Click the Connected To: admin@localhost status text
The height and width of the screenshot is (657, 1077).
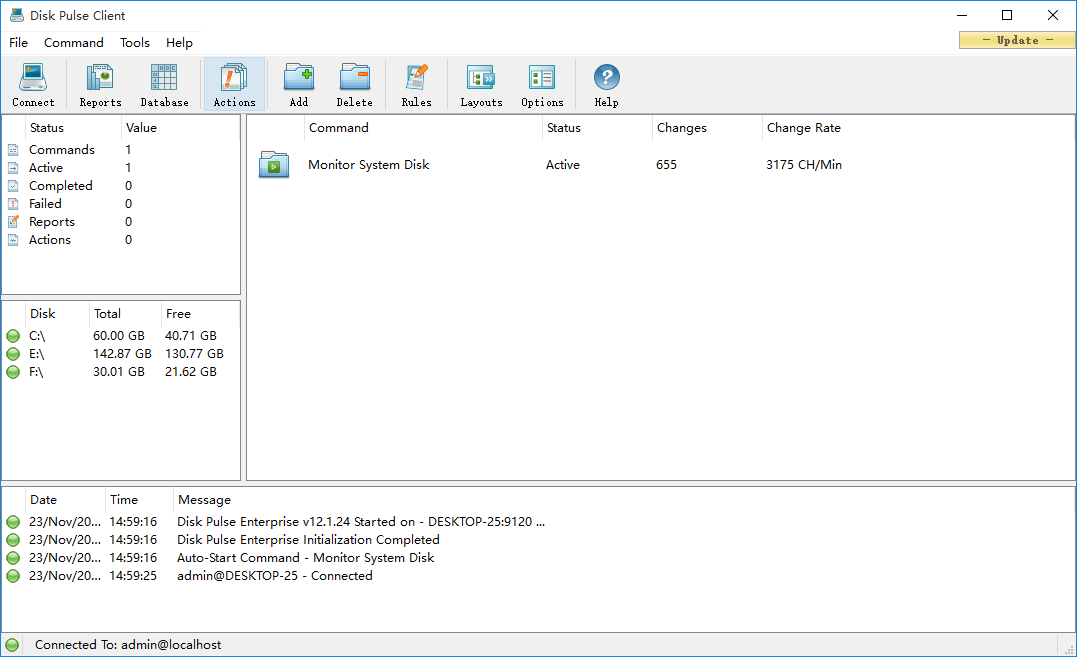(128, 645)
